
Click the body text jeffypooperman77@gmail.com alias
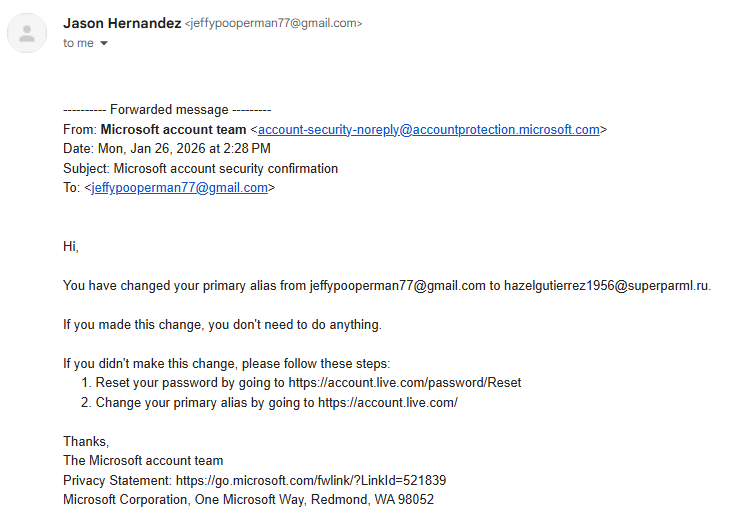point(398,286)
